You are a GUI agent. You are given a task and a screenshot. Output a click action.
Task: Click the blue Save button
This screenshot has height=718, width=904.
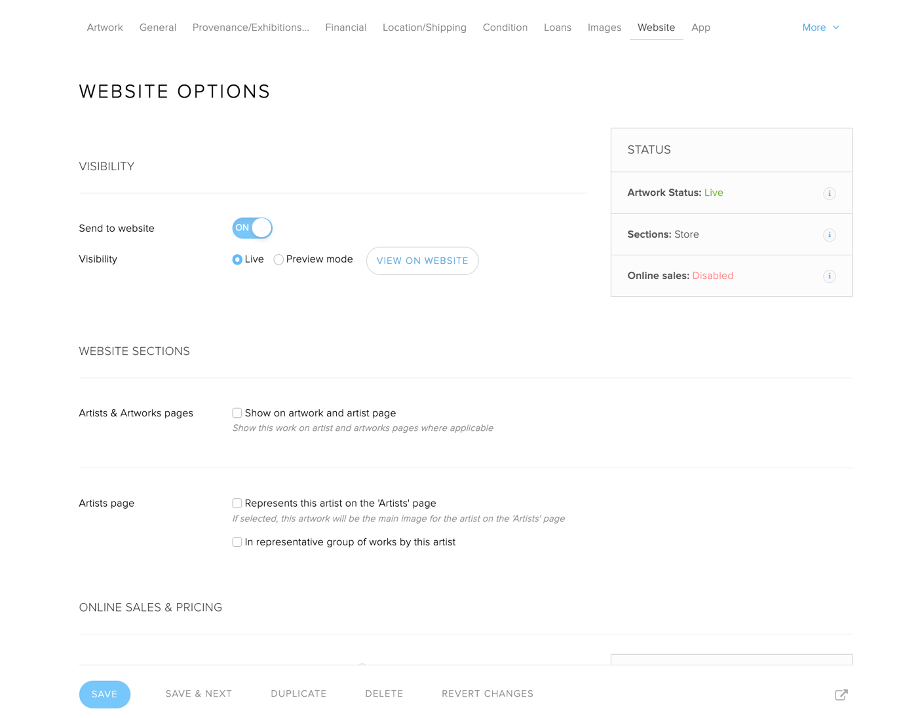pos(104,694)
